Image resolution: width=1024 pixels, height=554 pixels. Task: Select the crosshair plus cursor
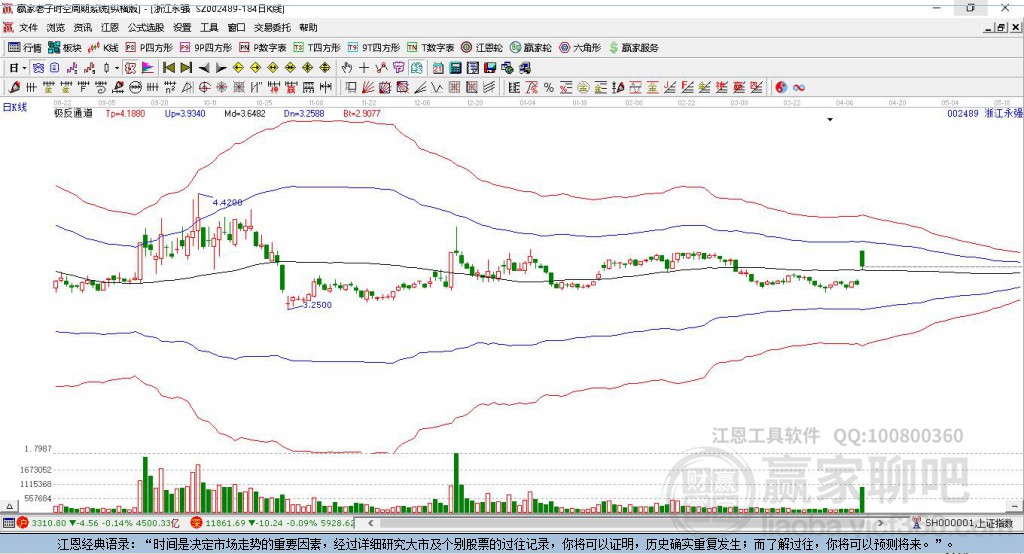(x=364, y=68)
